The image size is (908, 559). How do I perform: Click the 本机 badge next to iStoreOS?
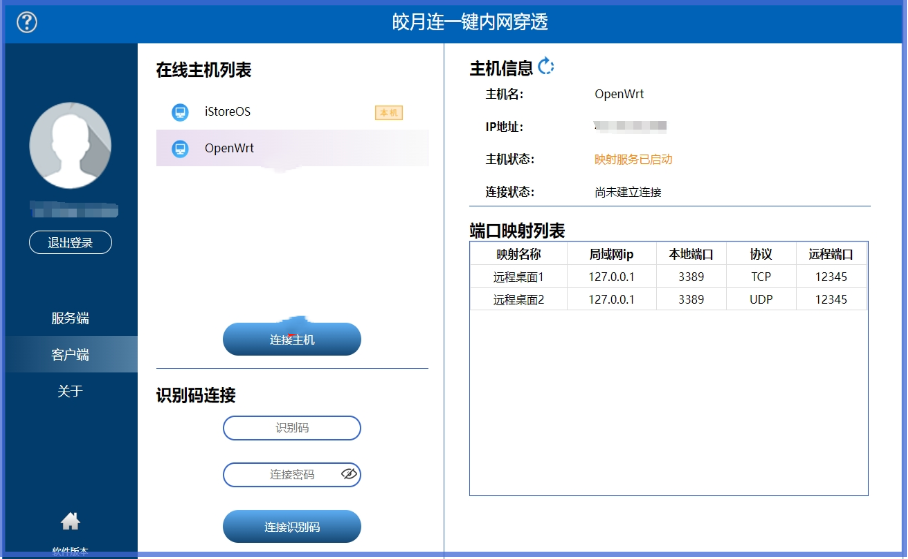coord(389,112)
